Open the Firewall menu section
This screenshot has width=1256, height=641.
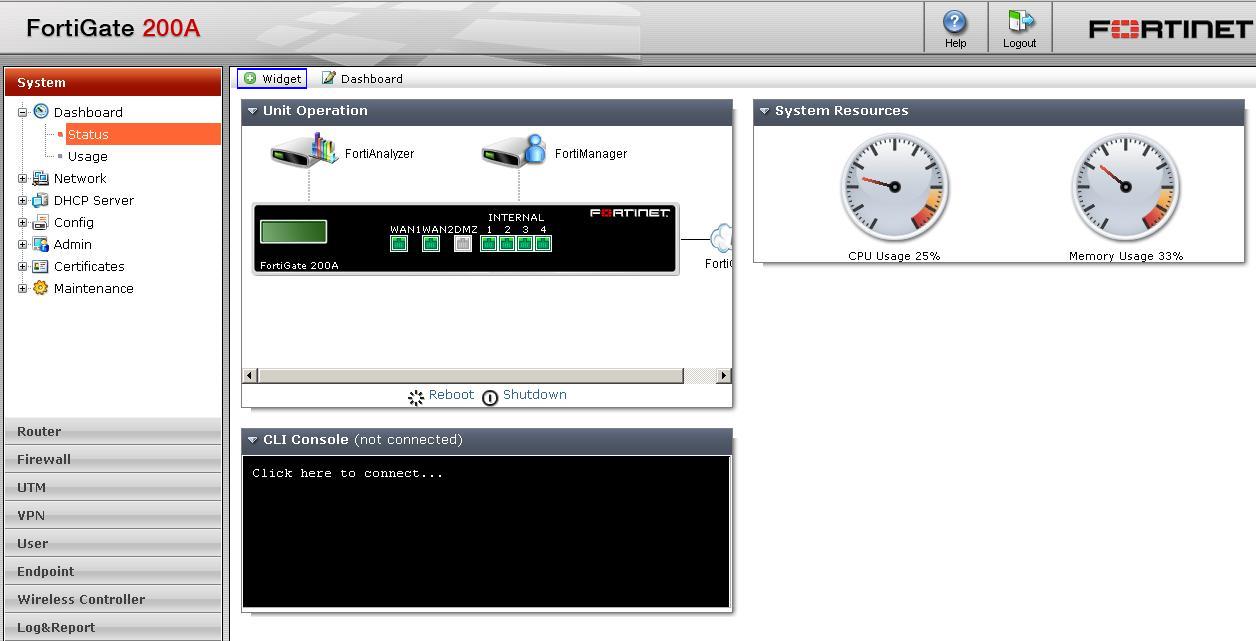coord(113,459)
